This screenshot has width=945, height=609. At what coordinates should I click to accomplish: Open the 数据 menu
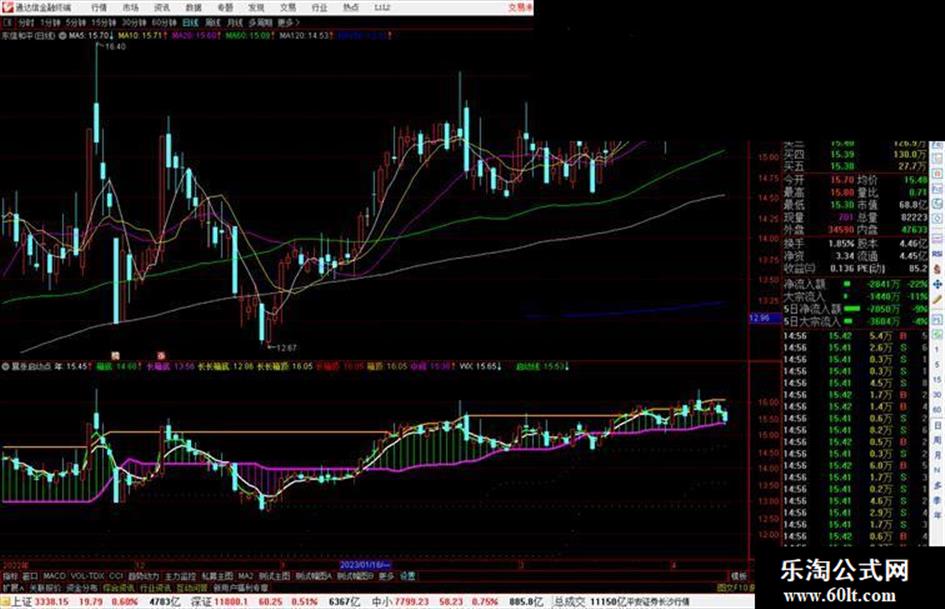pyautogui.click(x=193, y=8)
